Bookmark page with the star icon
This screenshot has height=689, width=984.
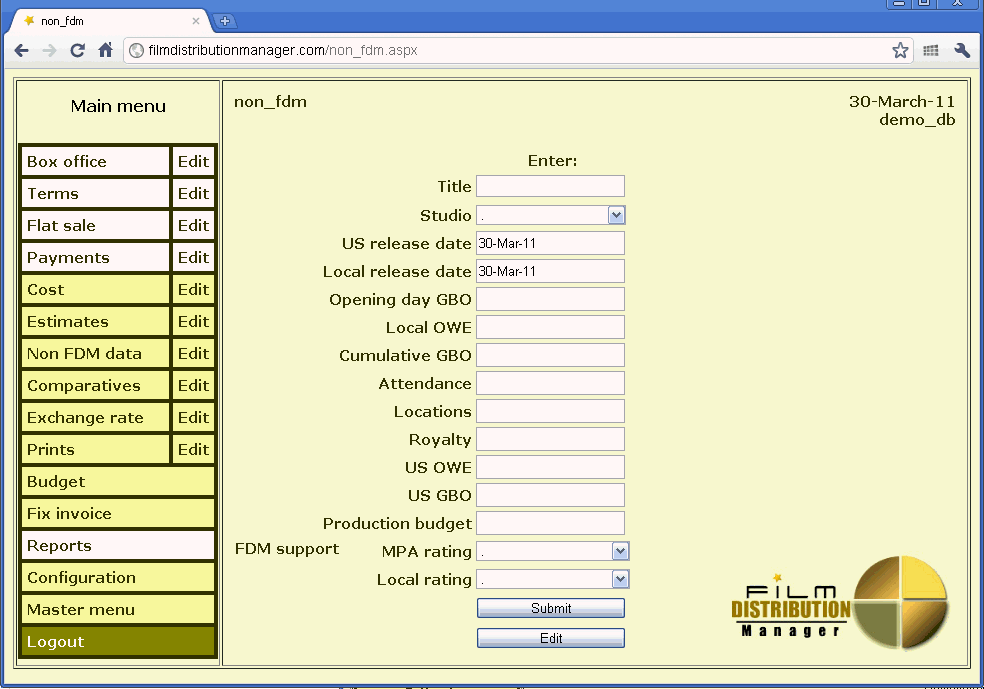[x=900, y=50]
